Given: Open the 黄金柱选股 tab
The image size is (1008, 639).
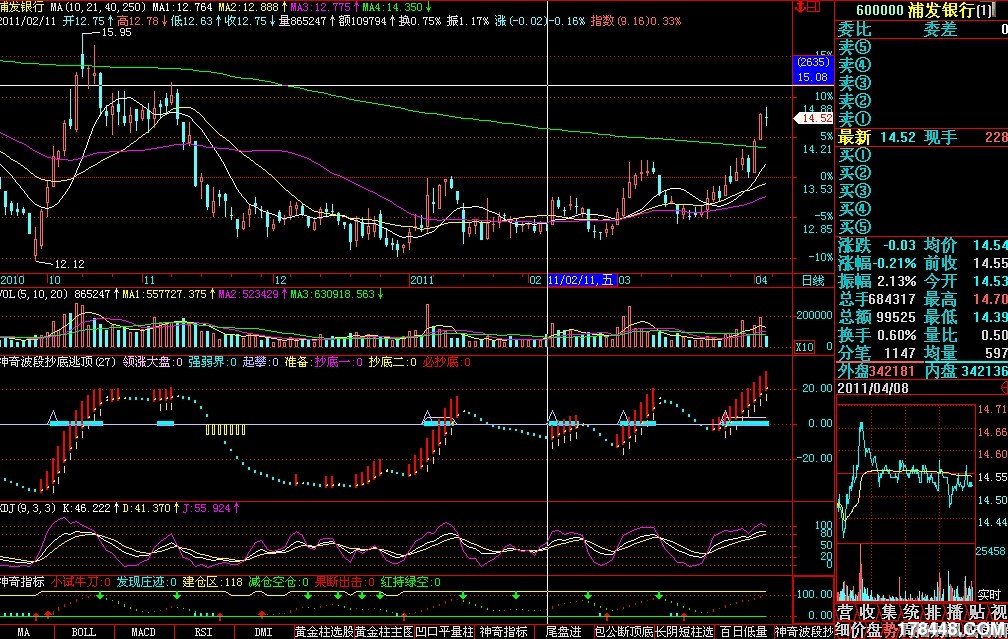Looking at the screenshot, I should click(324, 633).
